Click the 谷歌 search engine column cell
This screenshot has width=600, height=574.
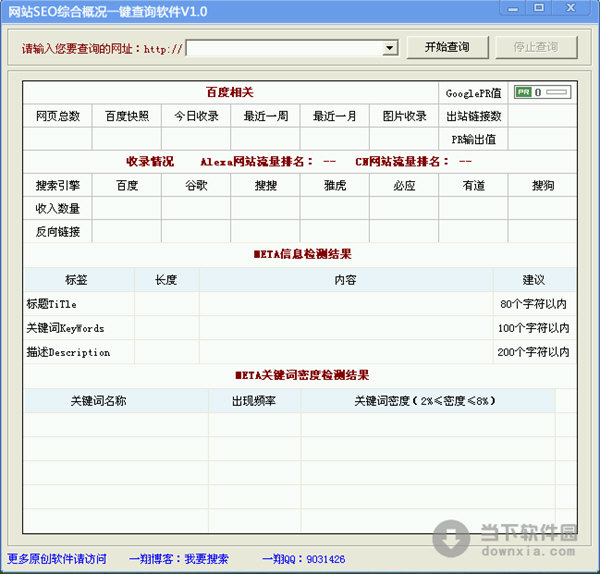pyautogui.click(x=196, y=185)
